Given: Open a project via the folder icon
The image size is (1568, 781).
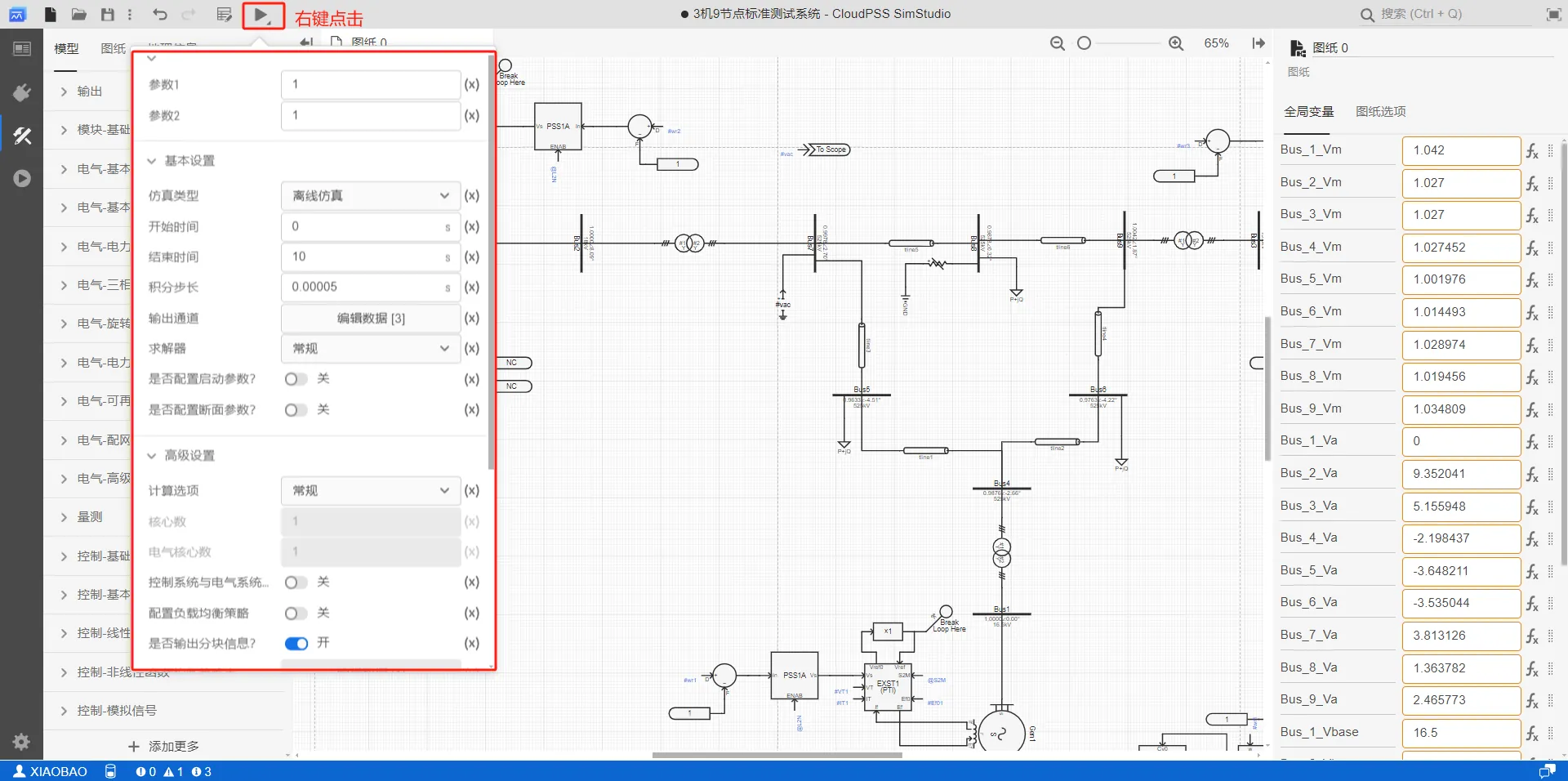Looking at the screenshot, I should [79, 14].
